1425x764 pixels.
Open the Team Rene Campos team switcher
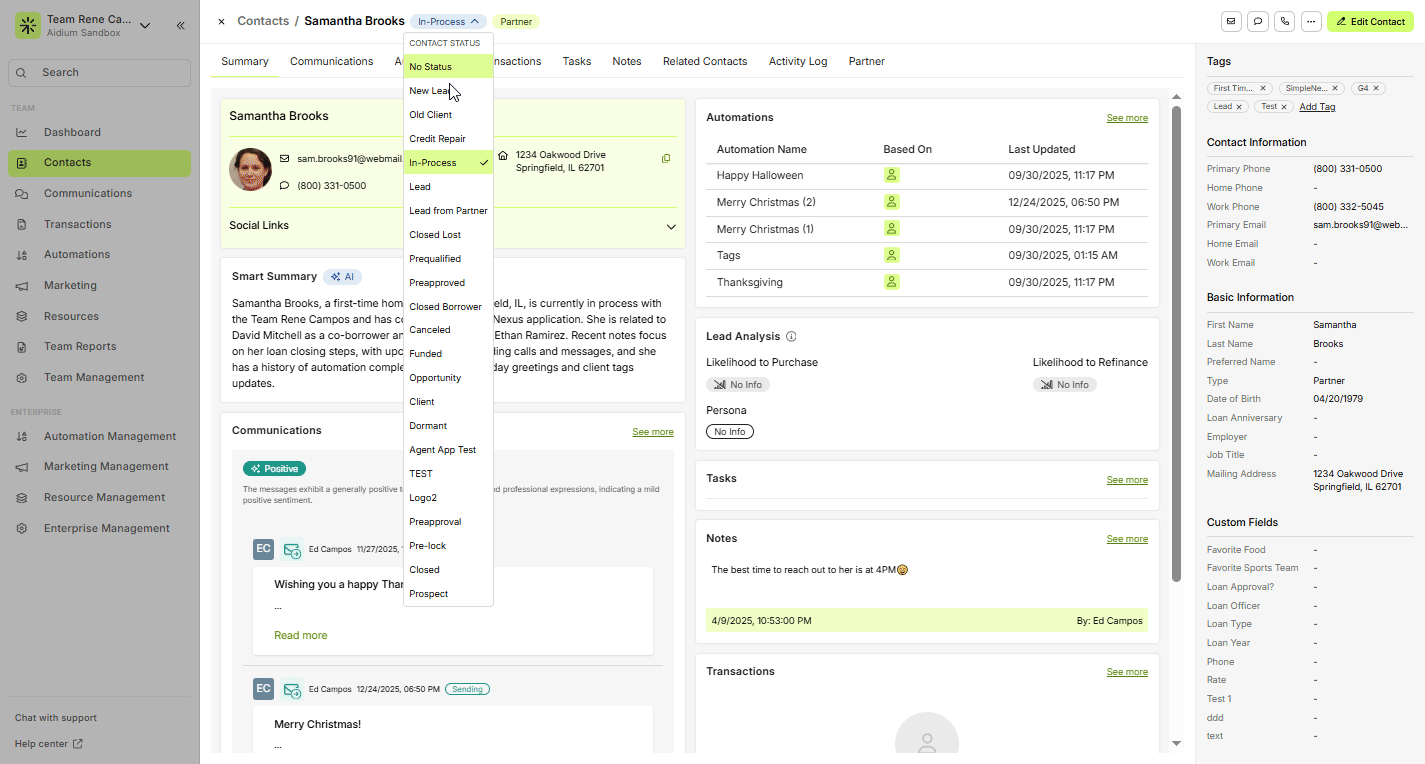[145, 26]
